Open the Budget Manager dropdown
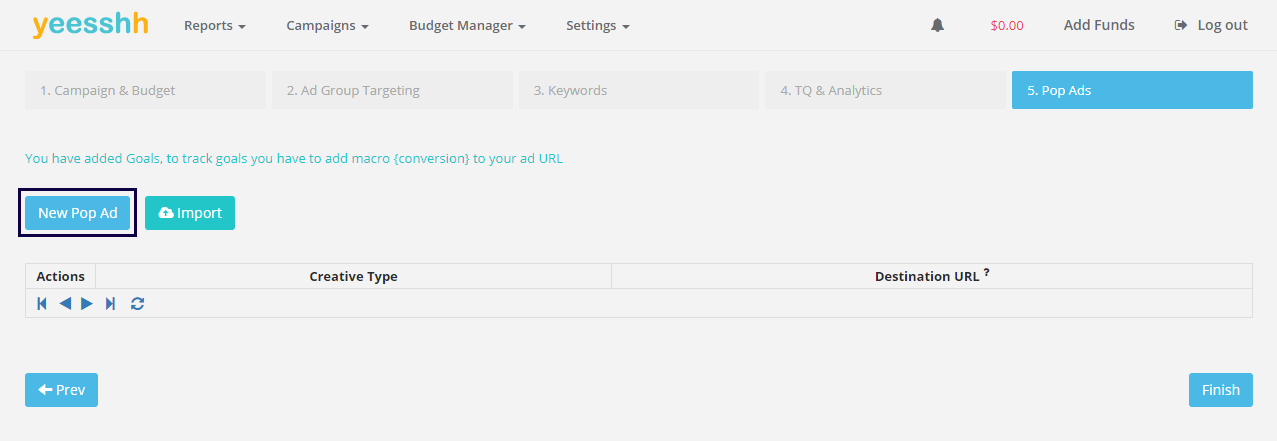Image resolution: width=1277 pixels, height=441 pixels. (467, 25)
